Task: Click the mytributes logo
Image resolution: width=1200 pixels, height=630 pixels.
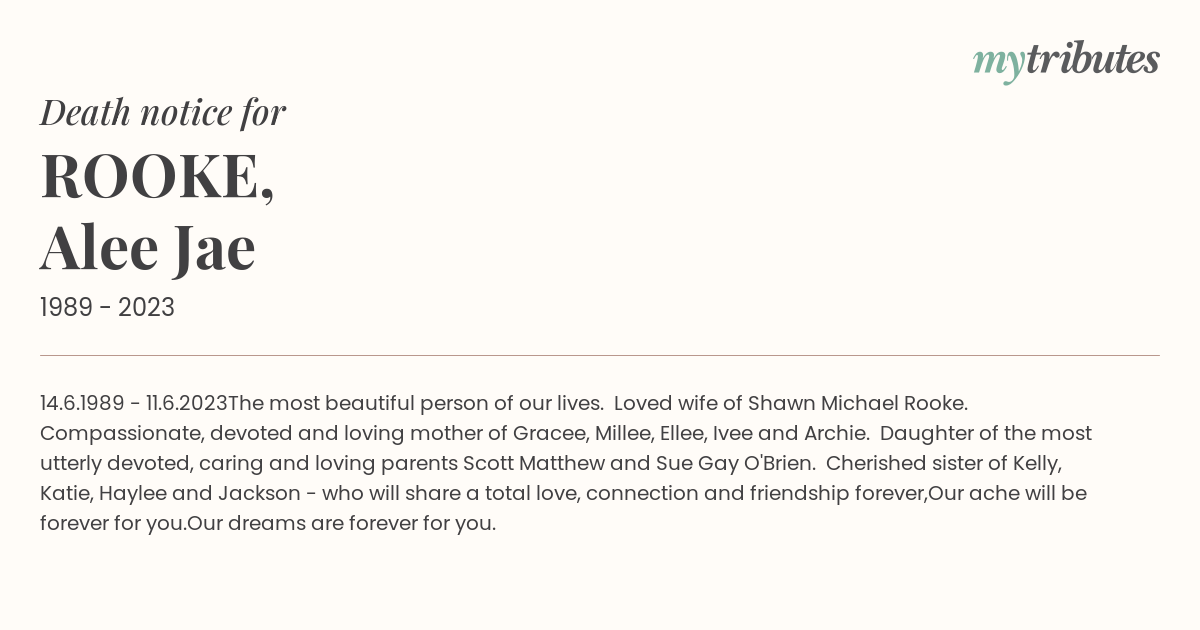Action: point(1066,61)
